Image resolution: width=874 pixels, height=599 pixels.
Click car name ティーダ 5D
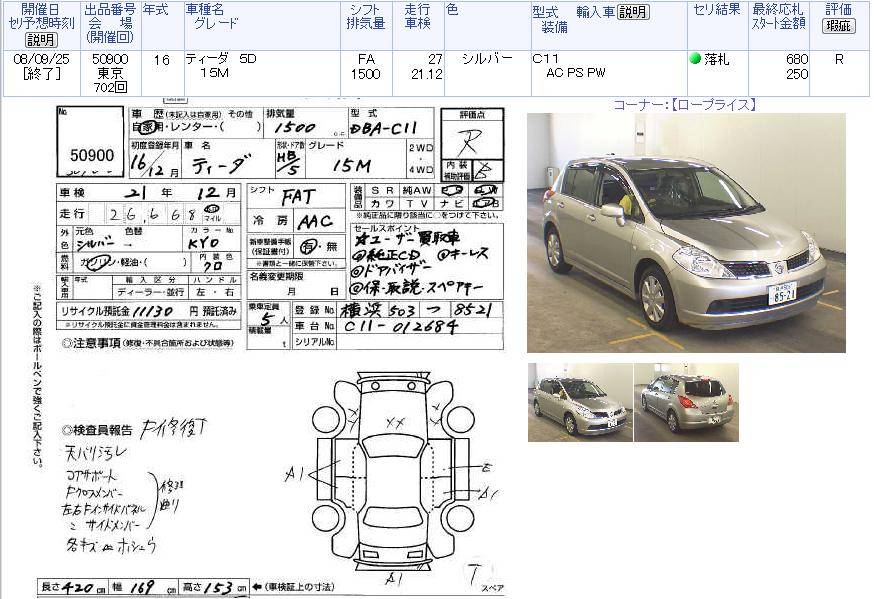point(221,59)
